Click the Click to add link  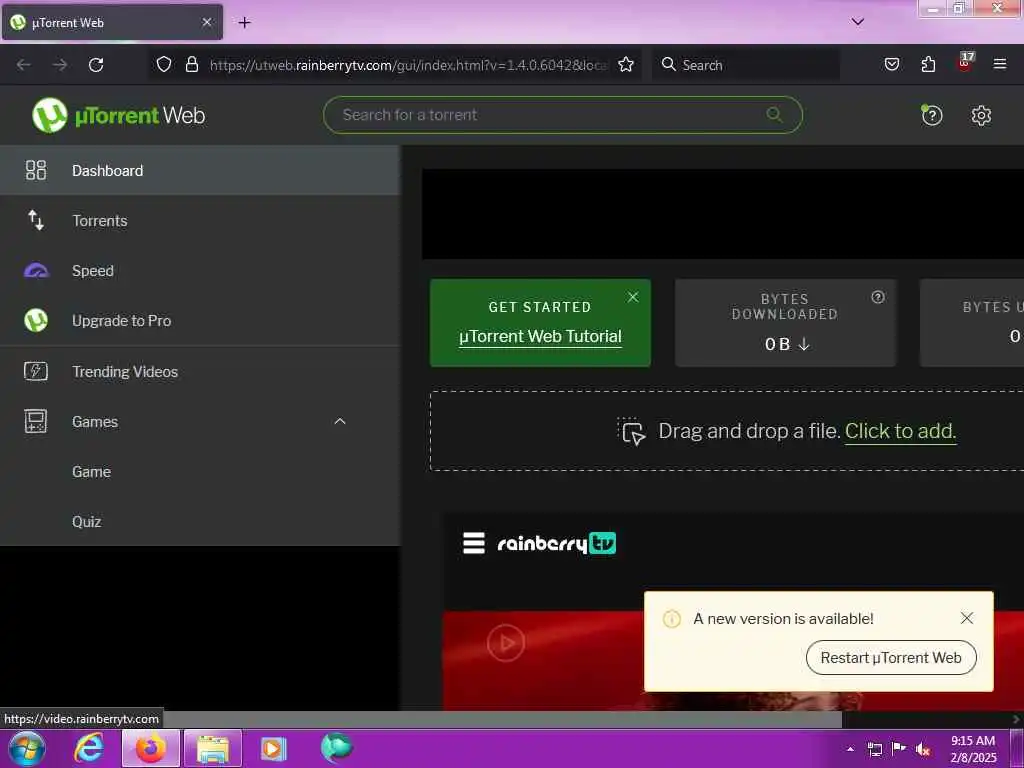point(901,431)
